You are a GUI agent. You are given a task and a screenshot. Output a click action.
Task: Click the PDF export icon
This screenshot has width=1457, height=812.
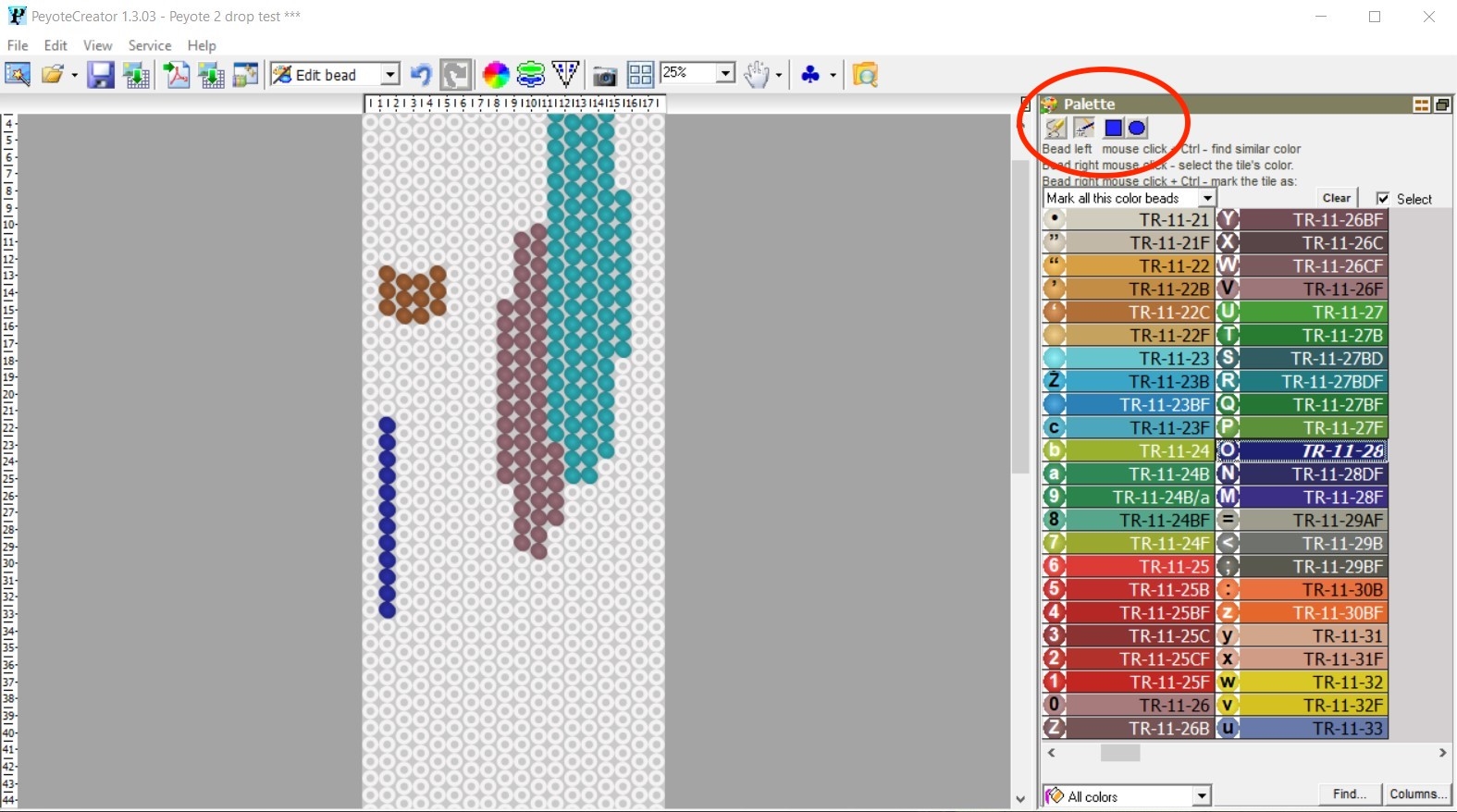coord(176,75)
